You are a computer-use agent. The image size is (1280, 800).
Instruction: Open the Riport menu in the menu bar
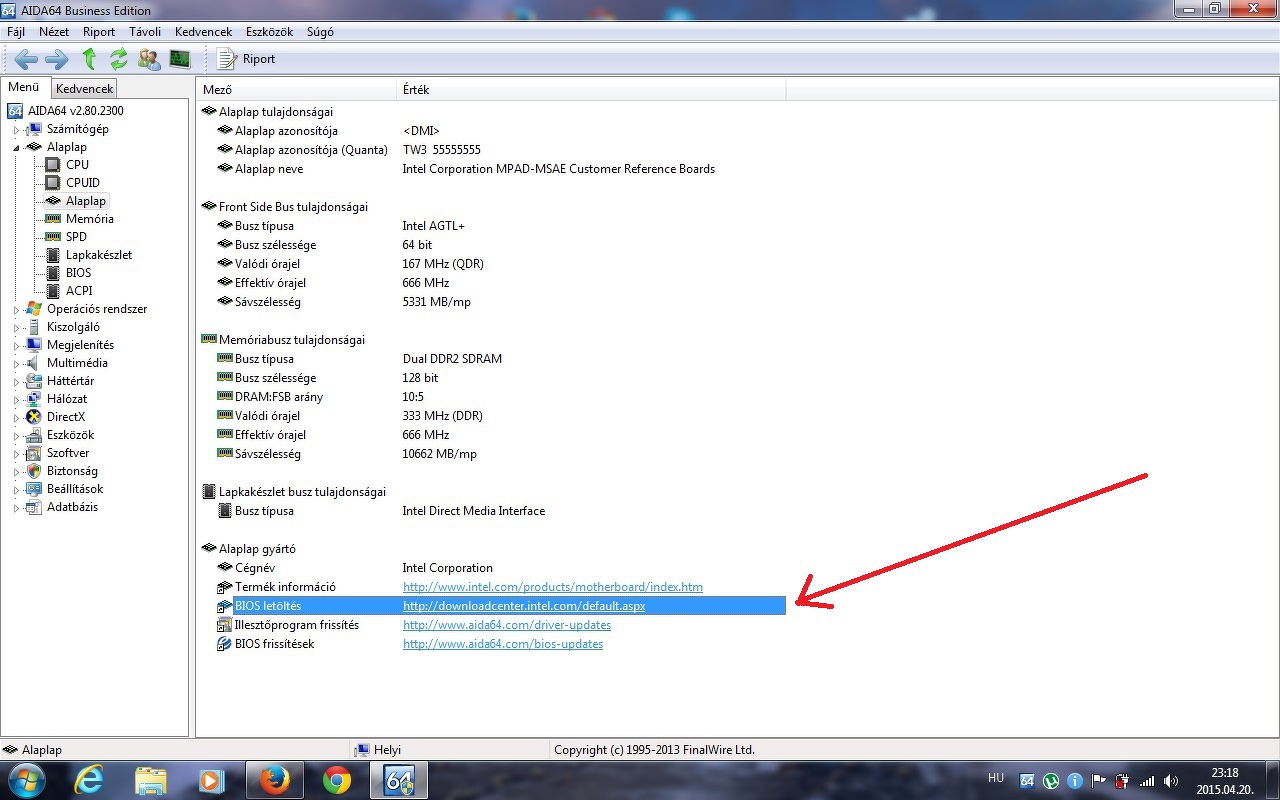(99, 32)
